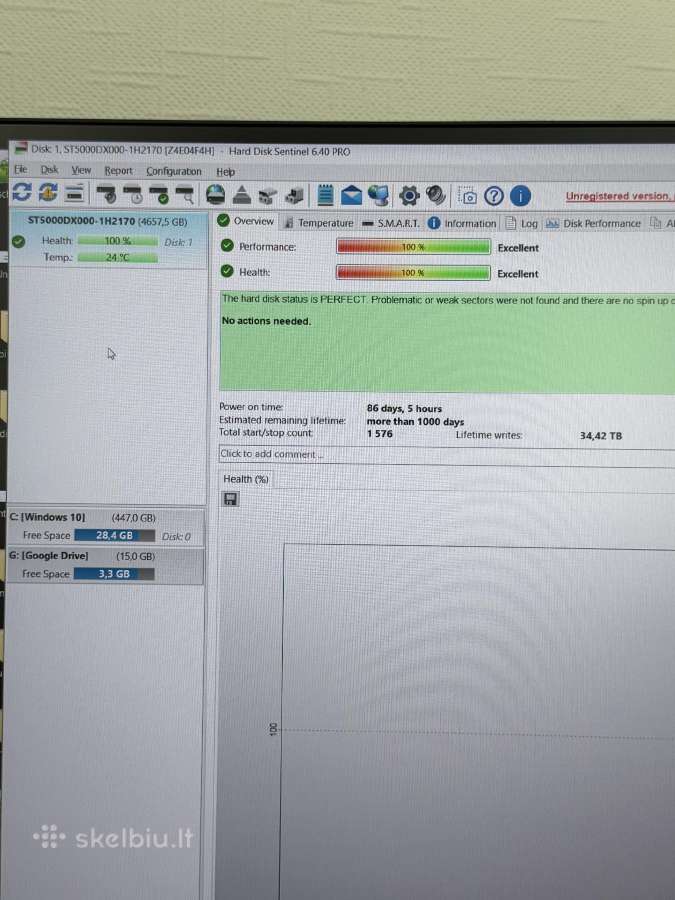Screen dimensions: 675x900
Task: Click the 'Excellent' label beside Health
Action: click(x=518, y=274)
